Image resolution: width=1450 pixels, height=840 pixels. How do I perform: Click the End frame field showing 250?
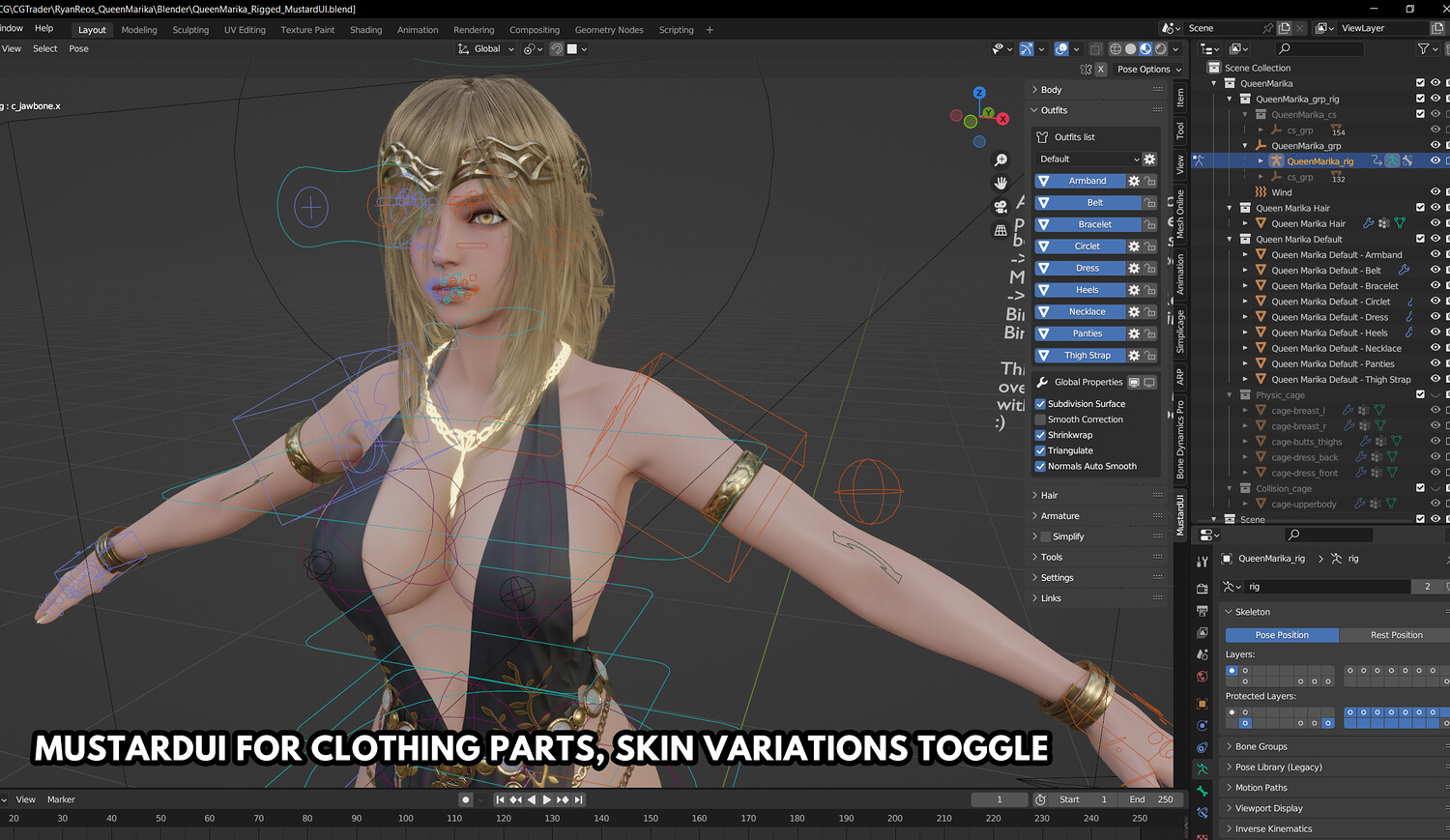(x=1152, y=799)
